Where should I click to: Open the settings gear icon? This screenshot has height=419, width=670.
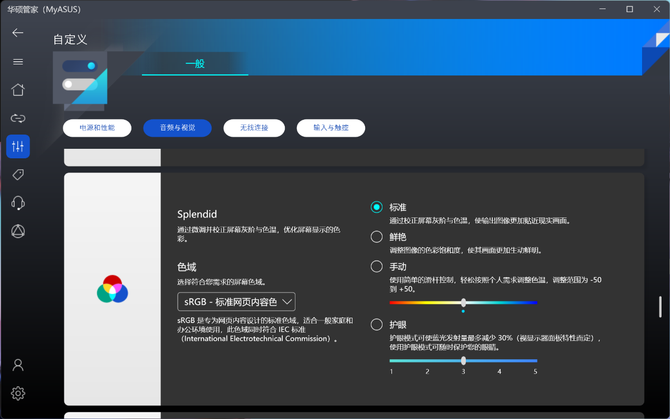click(18, 393)
